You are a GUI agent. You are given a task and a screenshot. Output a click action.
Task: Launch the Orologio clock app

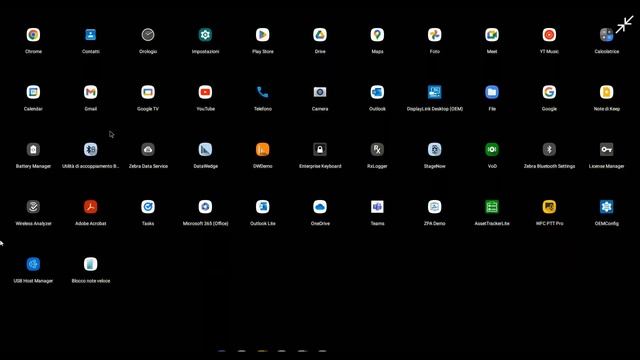[148, 35]
